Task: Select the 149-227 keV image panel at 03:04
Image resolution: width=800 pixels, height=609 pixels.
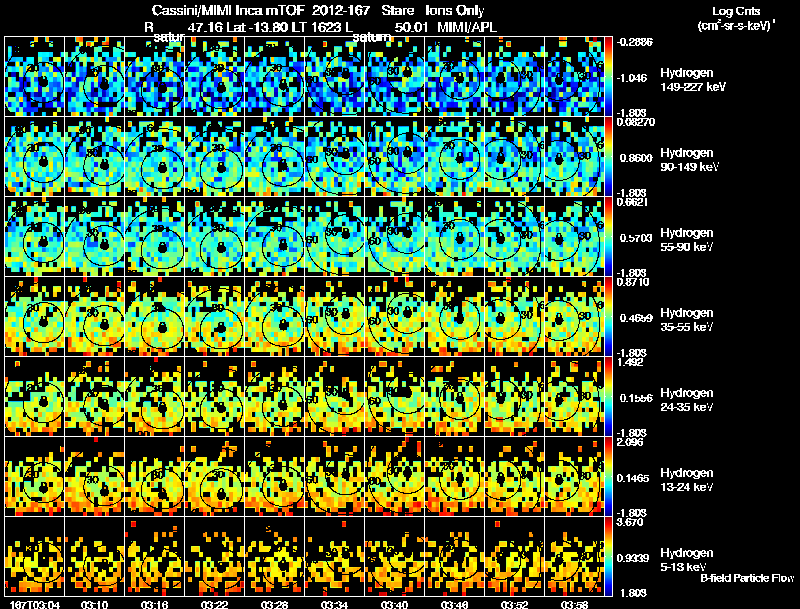Action: pos(35,77)
